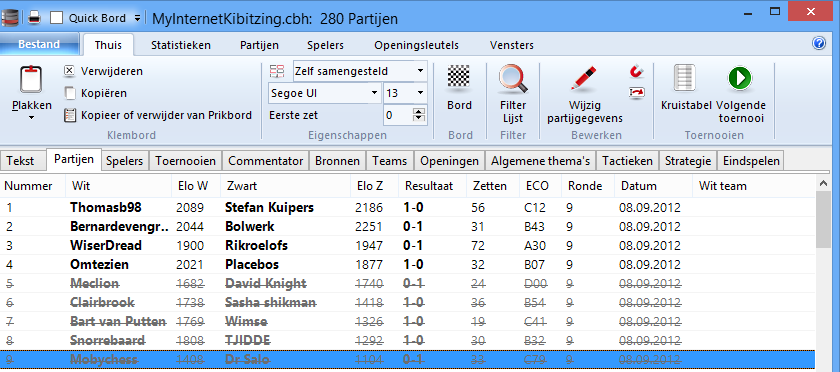
Task: Select game row with Bernardevengr..
Action: (x=407, y=227)
